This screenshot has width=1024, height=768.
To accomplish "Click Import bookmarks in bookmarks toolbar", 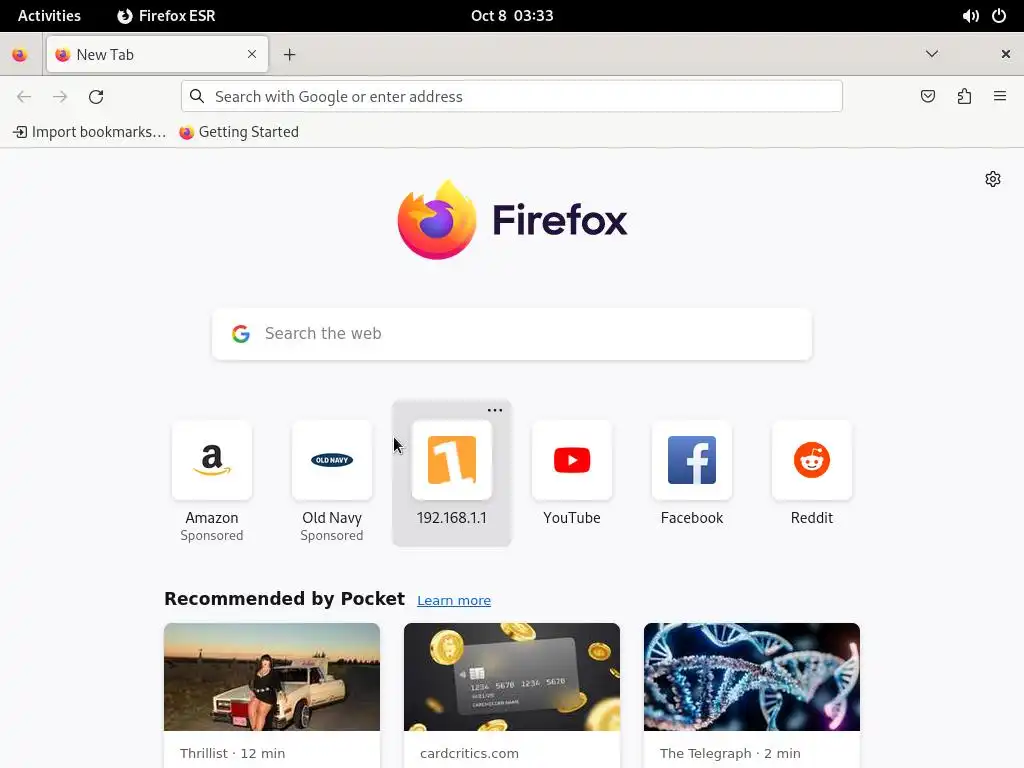I will 89,132.
